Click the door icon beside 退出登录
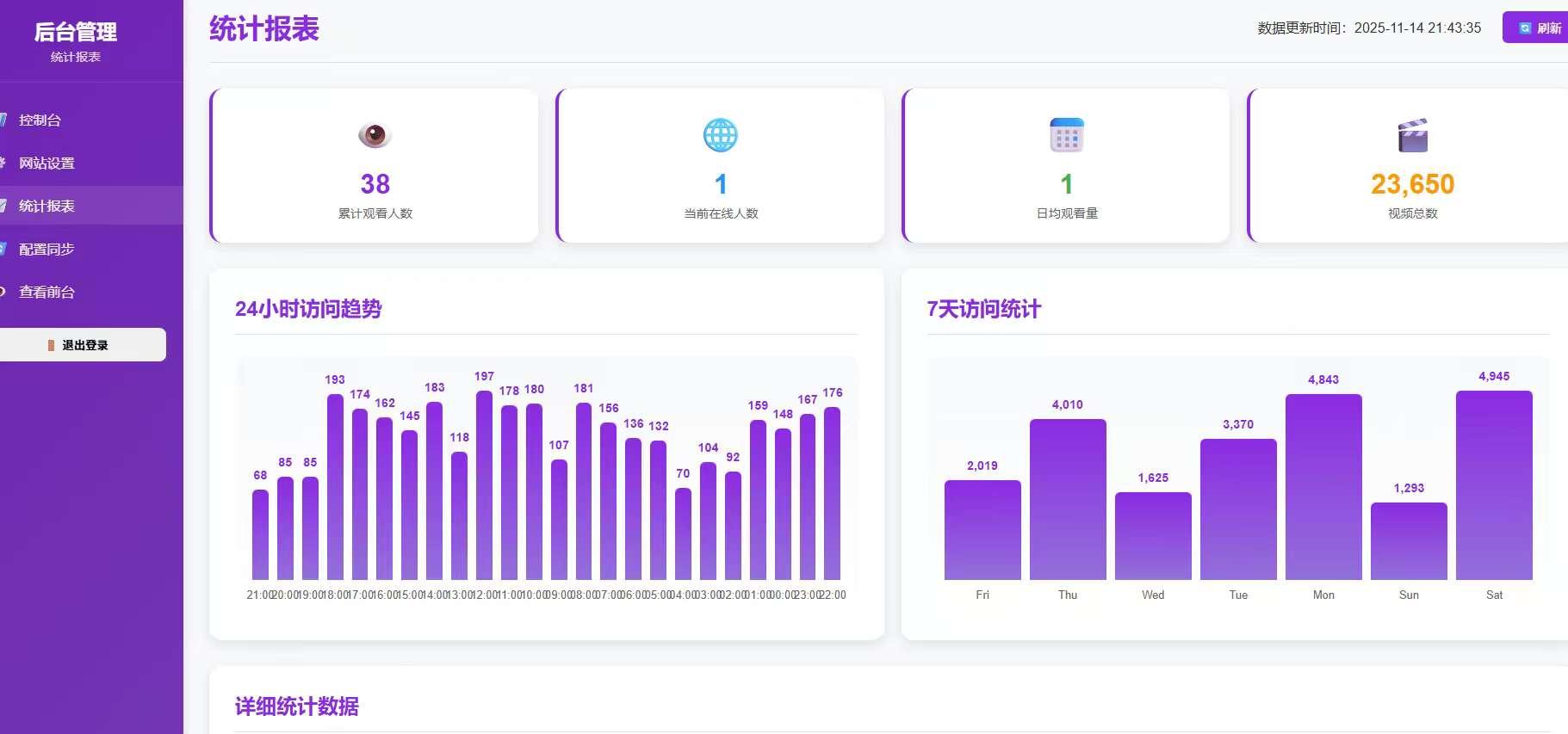 (x=52, y=345)
